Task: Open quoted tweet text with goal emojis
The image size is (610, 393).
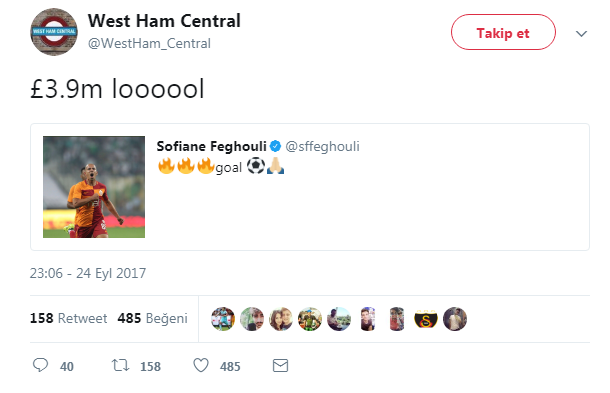Action: point(221,167)
